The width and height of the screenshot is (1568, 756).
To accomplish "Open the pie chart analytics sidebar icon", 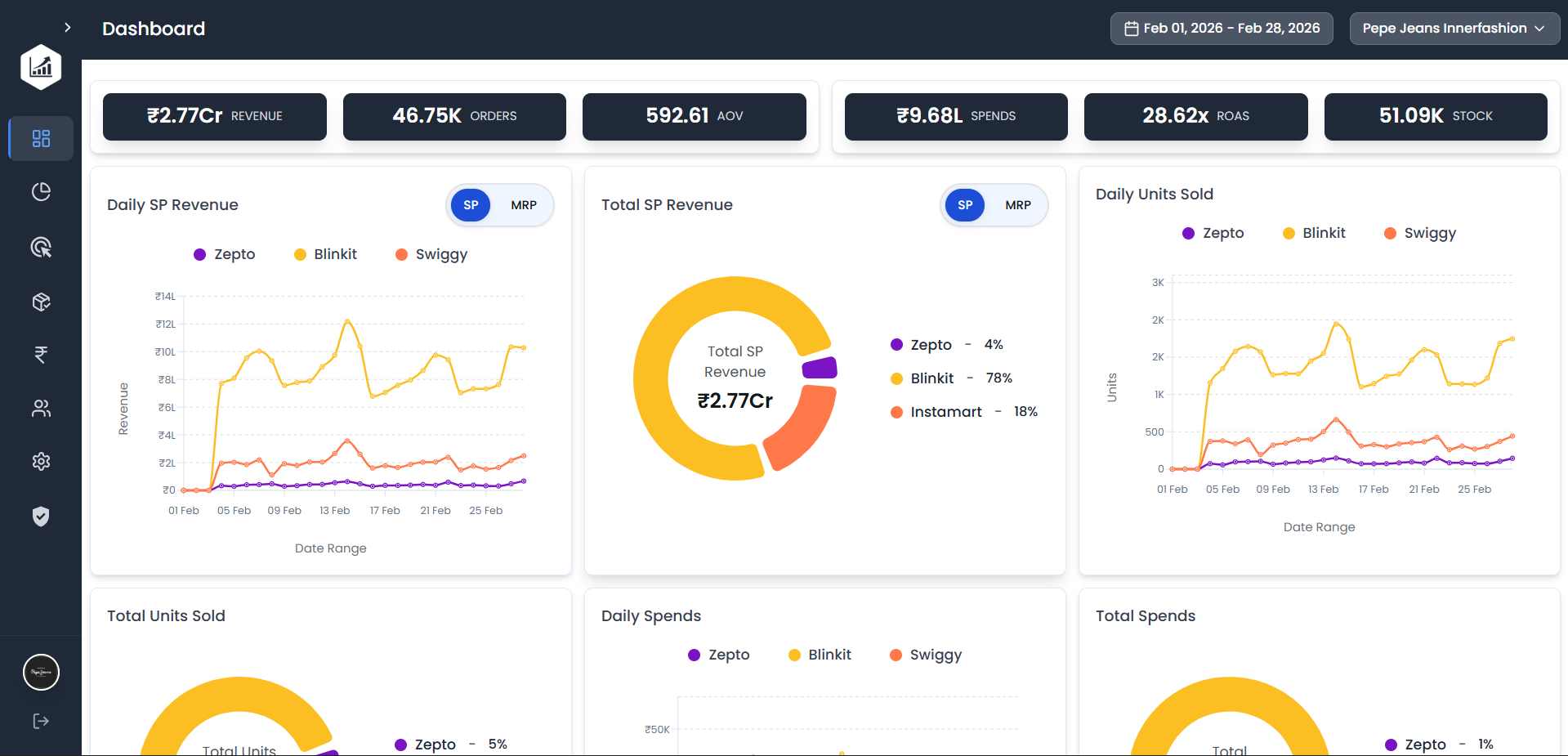I will click(41, 192).
